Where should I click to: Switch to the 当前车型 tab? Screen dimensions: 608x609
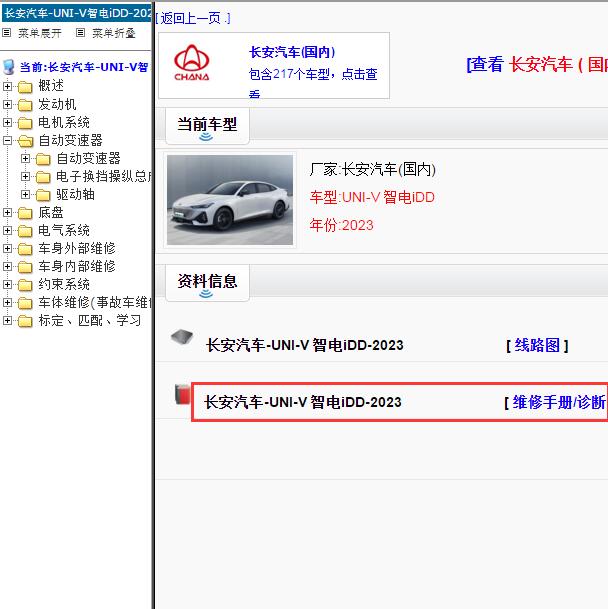207,125
